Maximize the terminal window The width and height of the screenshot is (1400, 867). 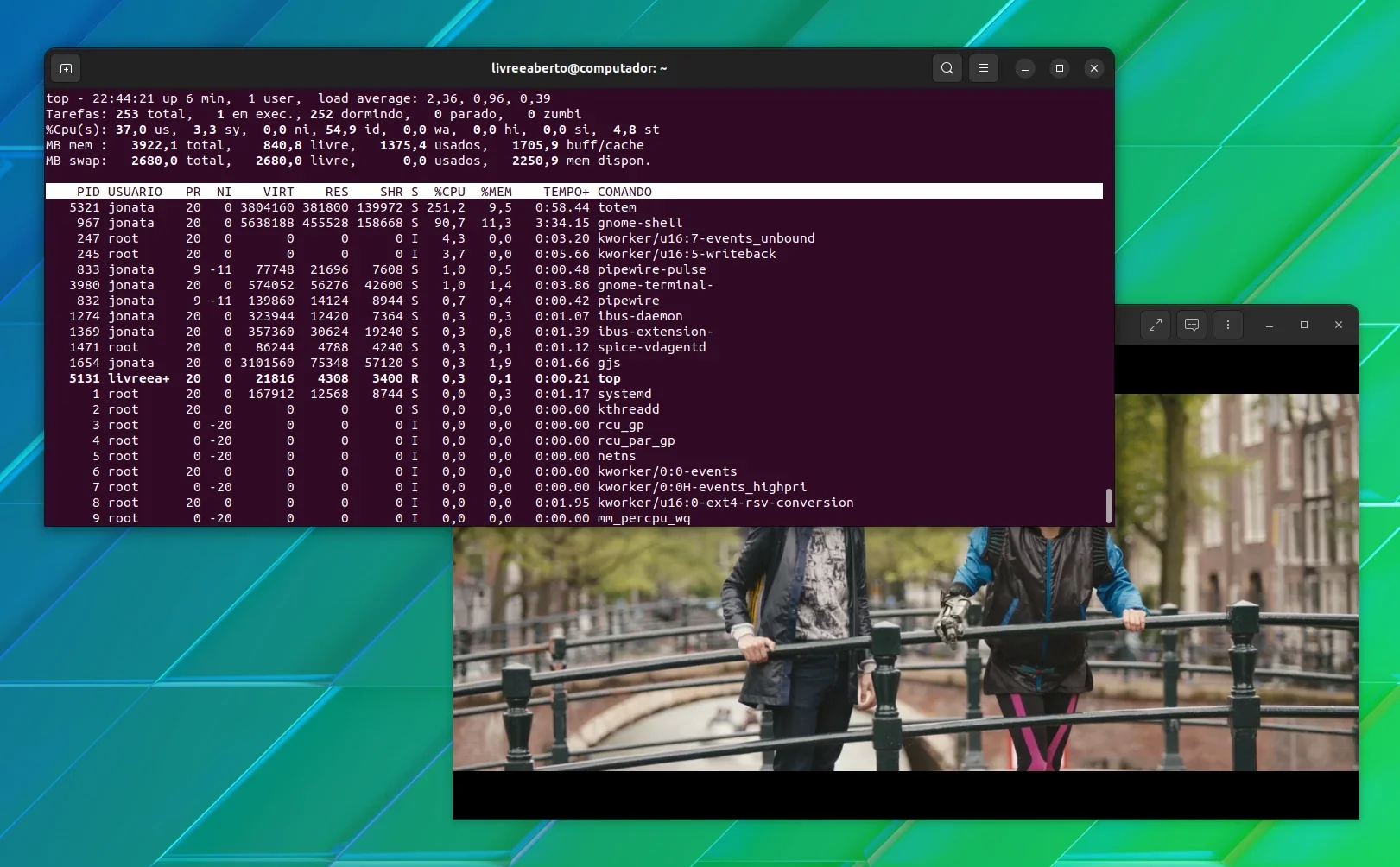point(1060,68)
